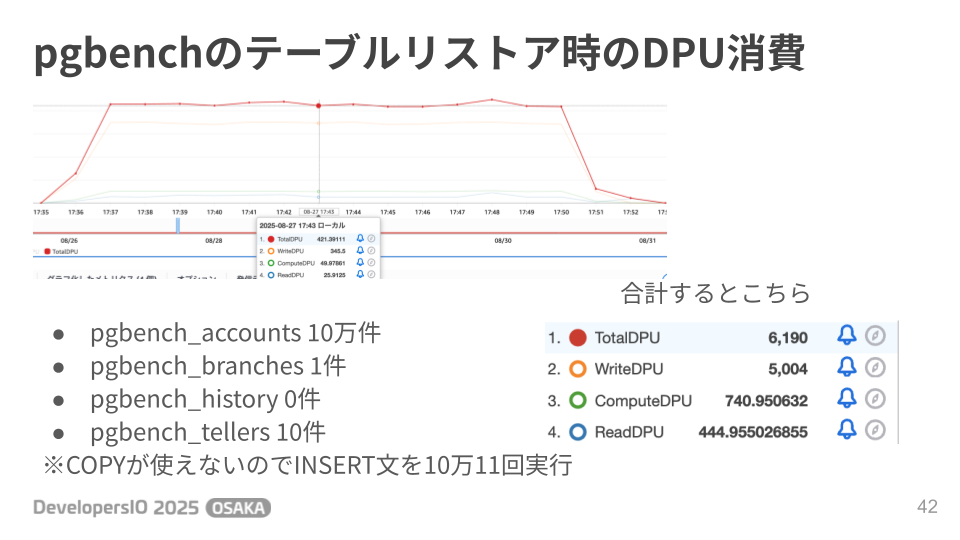Click the tooltip value 49.97861

pyautogui.click(x=333, y=263)
